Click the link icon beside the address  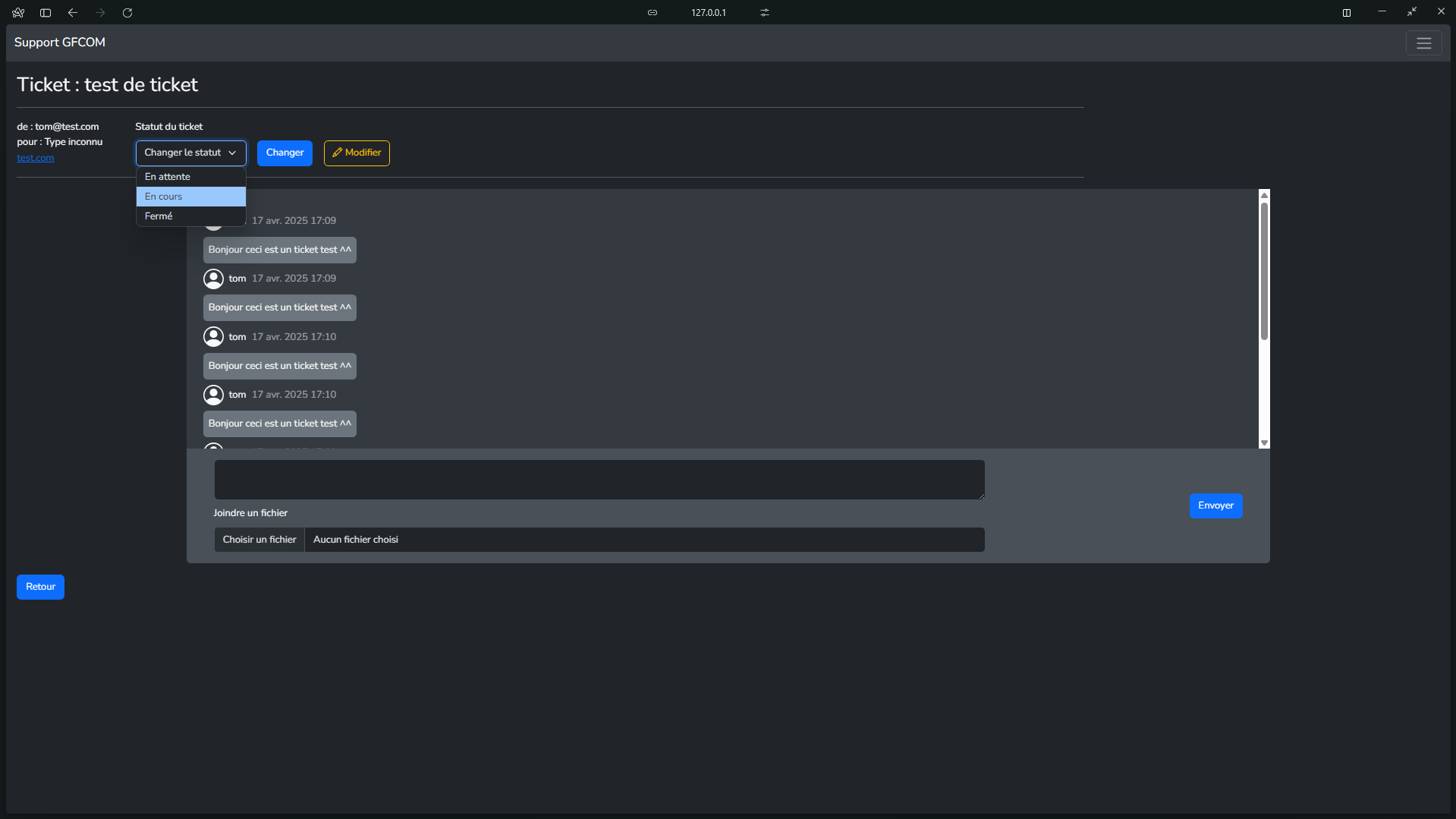pyautogui.click(x=653, y=13)
